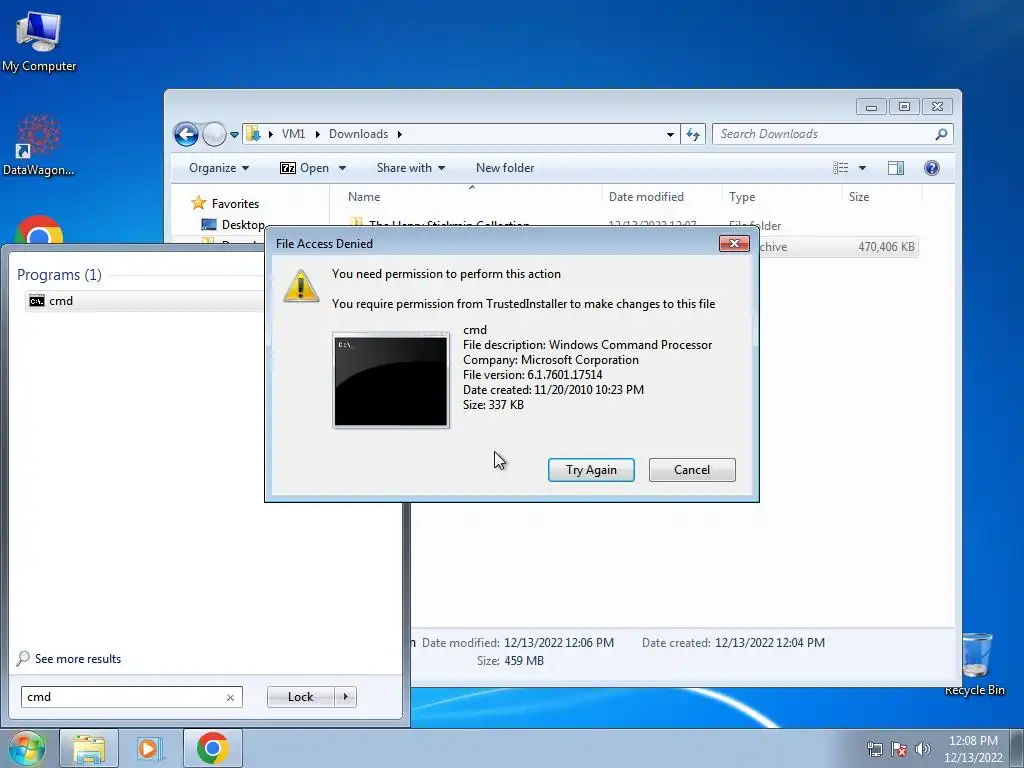Clear the Start menu search box
Viewport: 1024px width, 768px height.
(231, 697)
